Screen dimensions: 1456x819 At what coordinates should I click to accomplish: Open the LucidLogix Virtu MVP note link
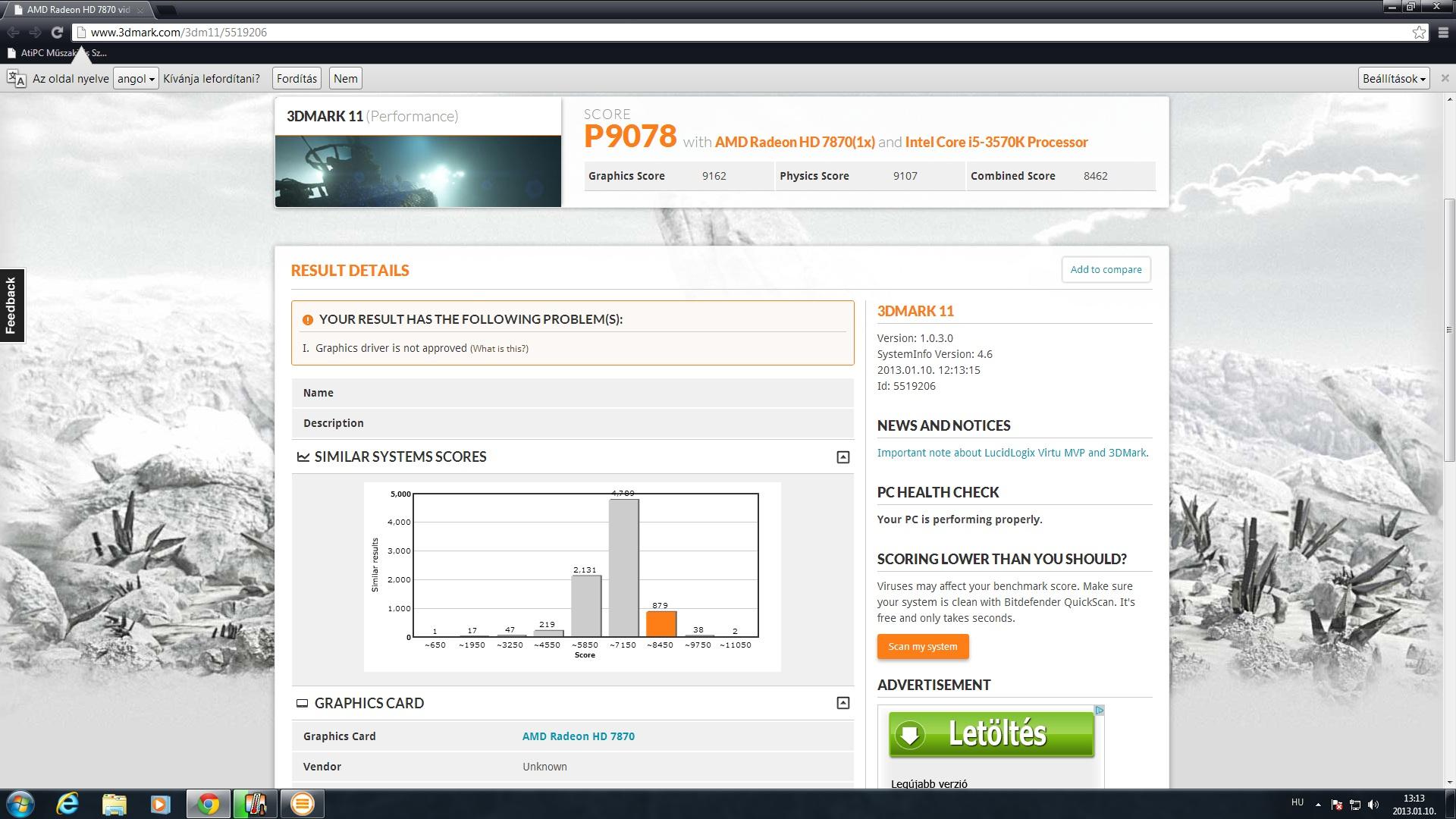[x=1012, y=453]
